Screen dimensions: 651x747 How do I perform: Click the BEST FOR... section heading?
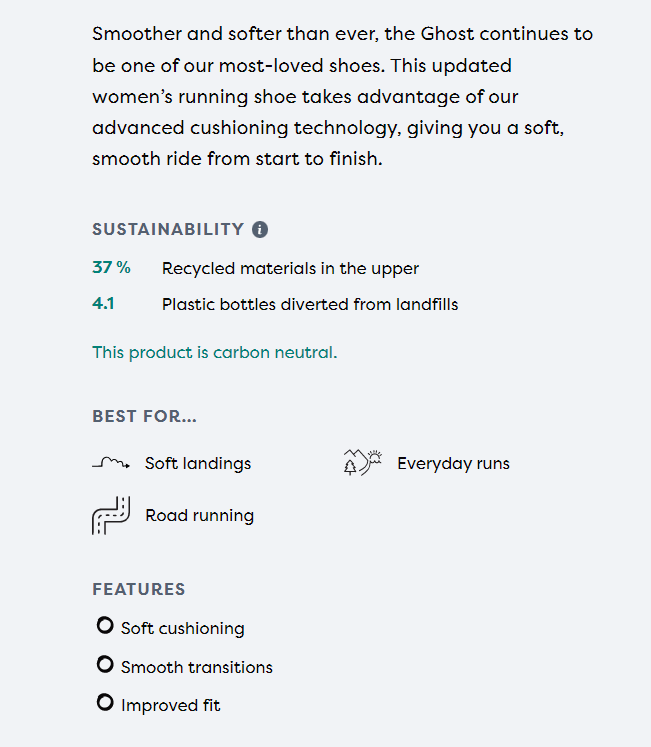pyautogui.click(x=144, y=416)
